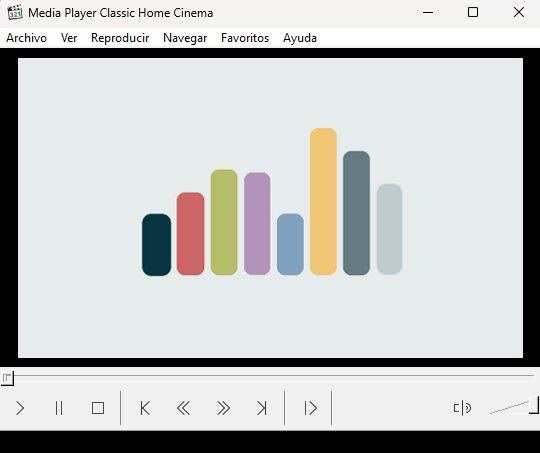Image resolution: width=540 pixels, height=453 pixels.
Task: Mute audio using the speaker icon
Action: point(462,408)
